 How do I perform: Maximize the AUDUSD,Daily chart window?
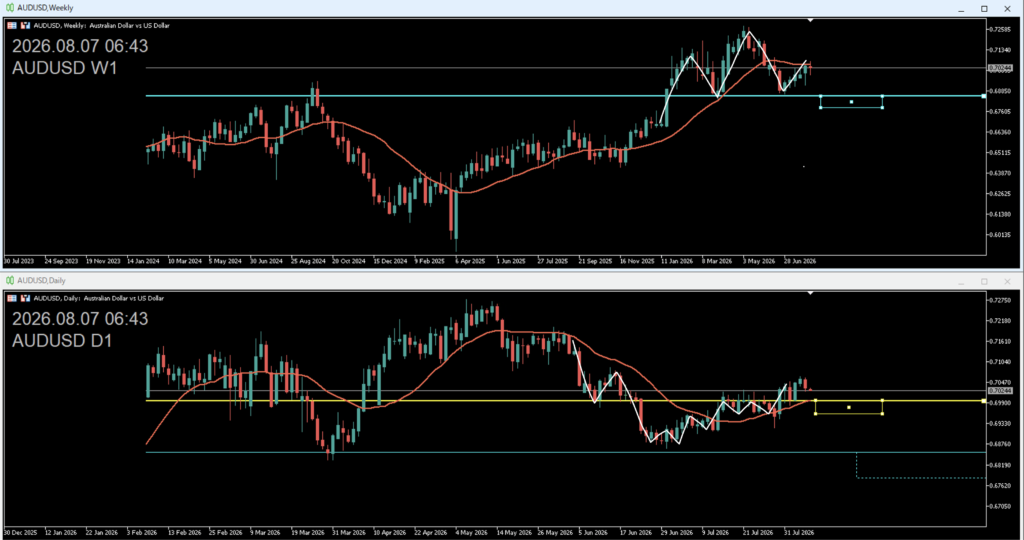(984, 281)
